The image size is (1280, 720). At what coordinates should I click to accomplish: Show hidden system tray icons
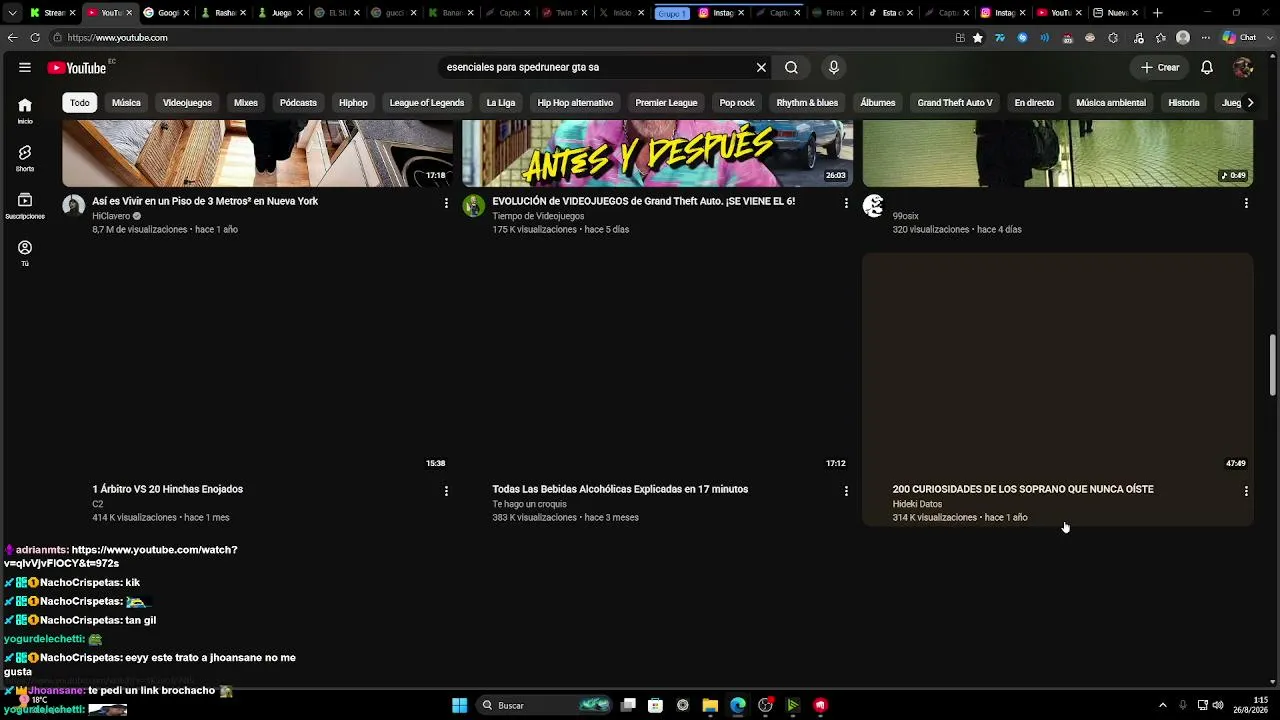[x=1162, y=705]
